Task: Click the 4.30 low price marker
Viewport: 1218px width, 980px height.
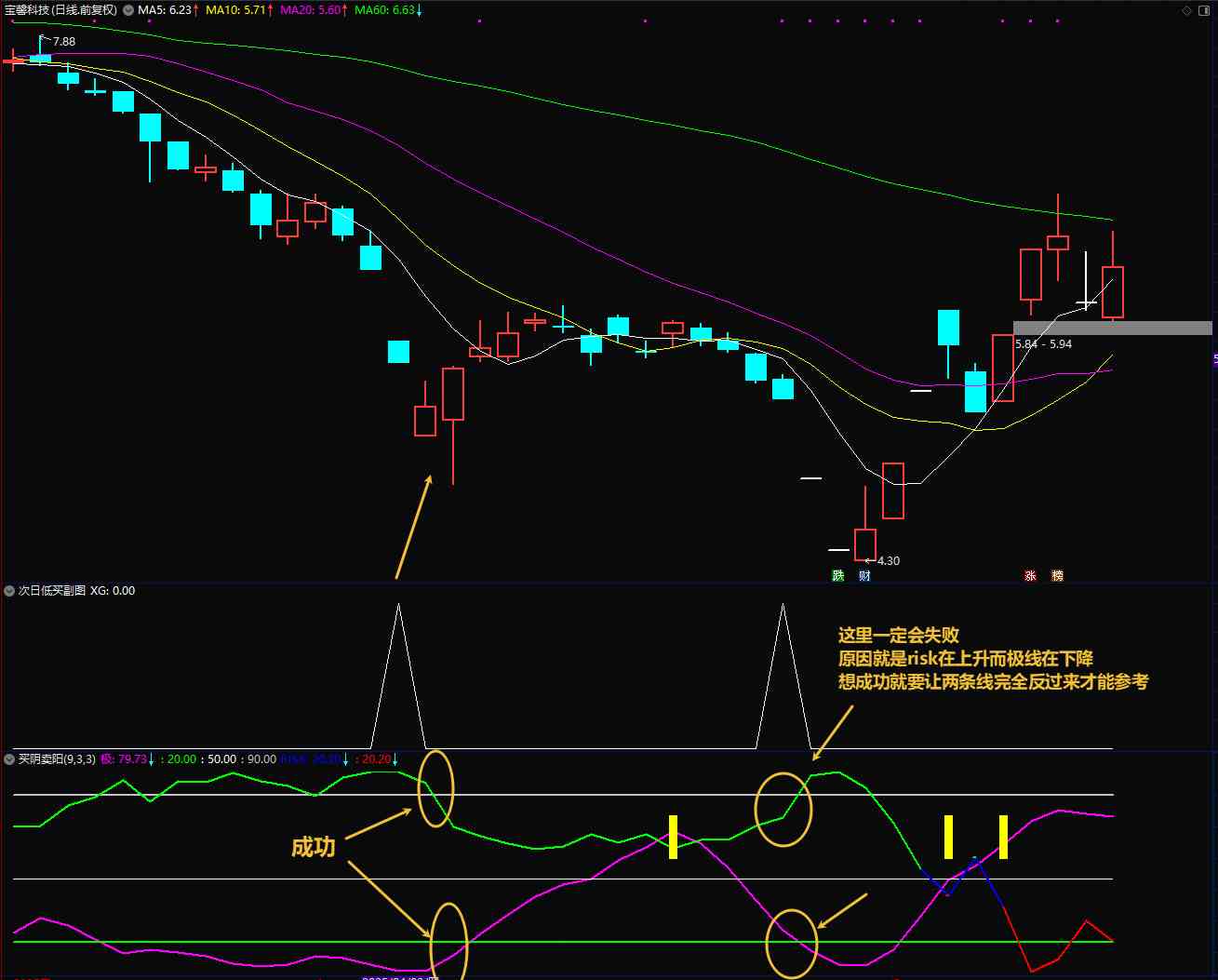Action: (x=887, y=561)
